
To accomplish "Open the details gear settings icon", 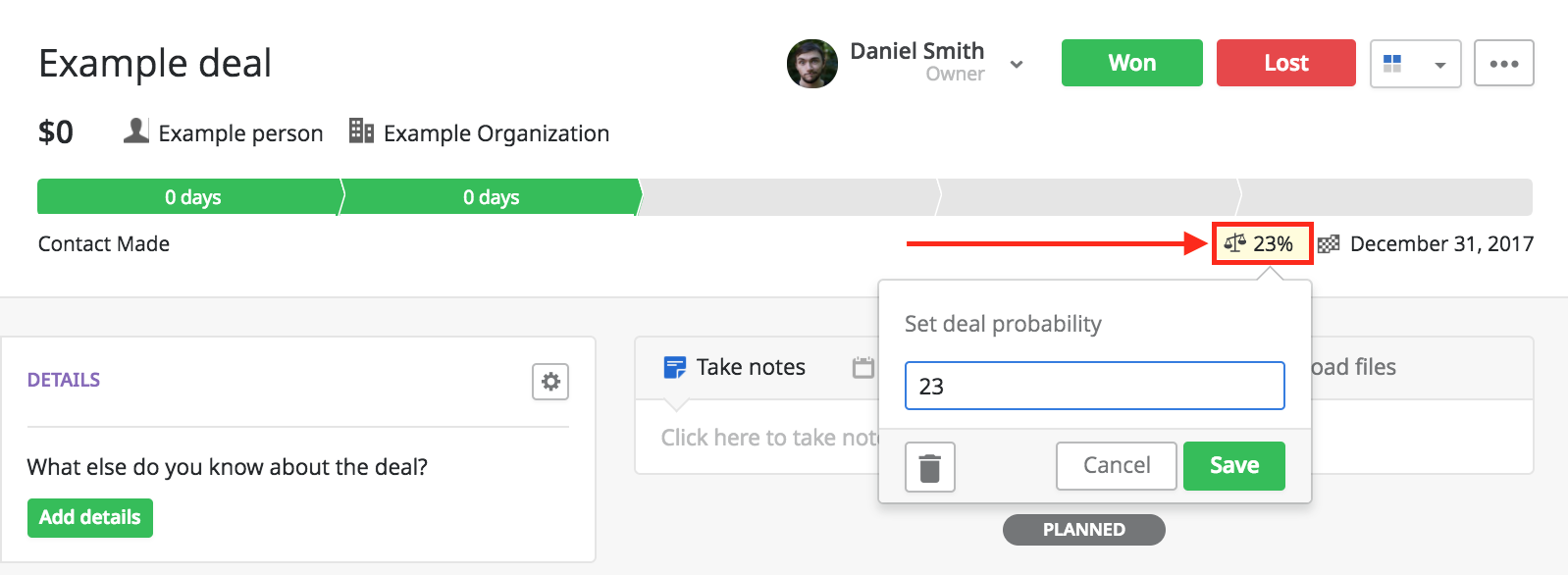I will (550, 382).
